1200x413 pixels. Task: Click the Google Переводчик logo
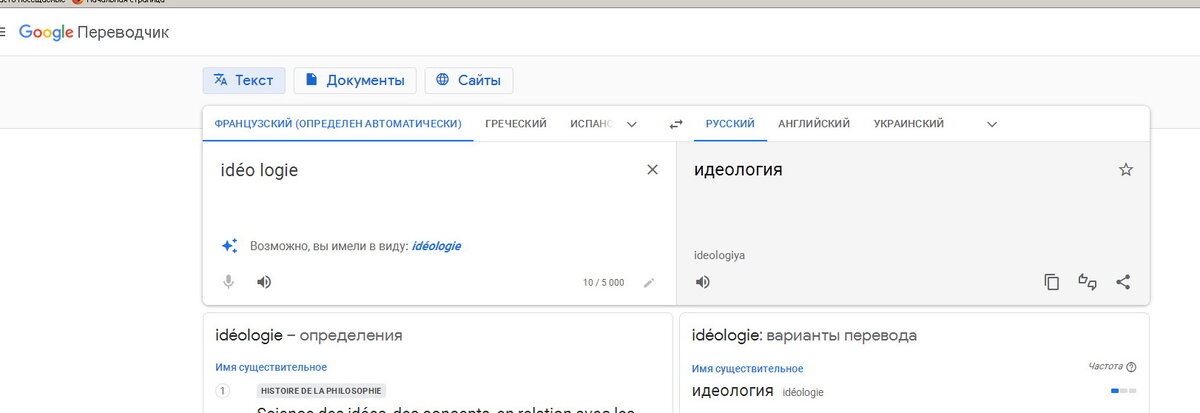click(x=94, y=33)
